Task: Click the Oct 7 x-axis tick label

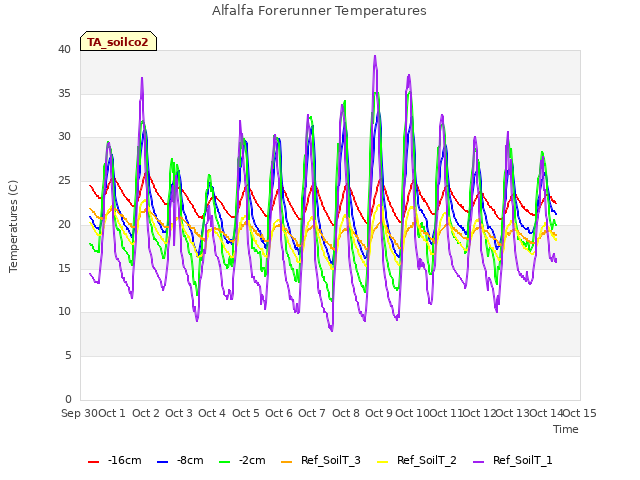Action: click(x=312, y=413)
